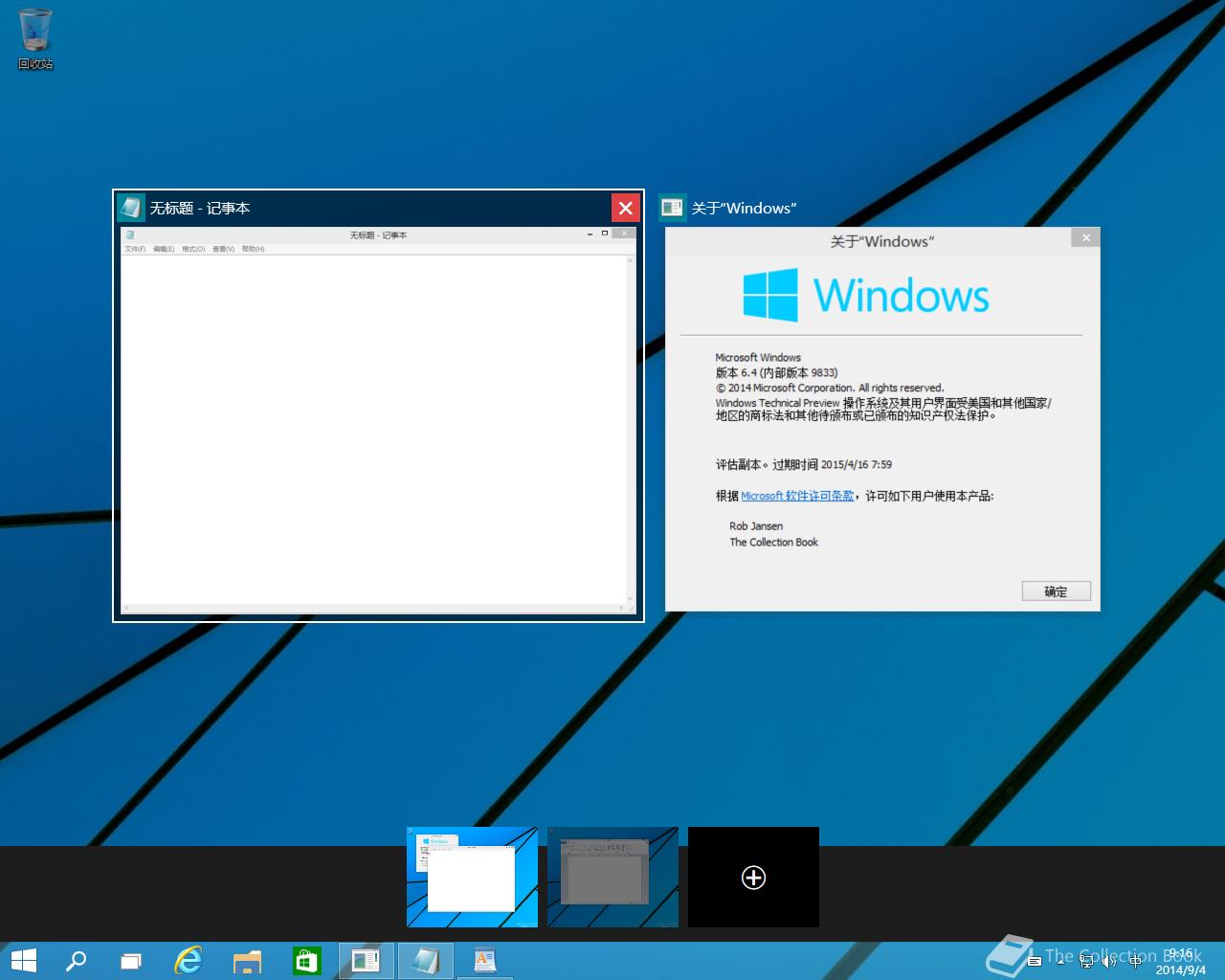Click The Collection Book text in About dialog

point(773,542)
